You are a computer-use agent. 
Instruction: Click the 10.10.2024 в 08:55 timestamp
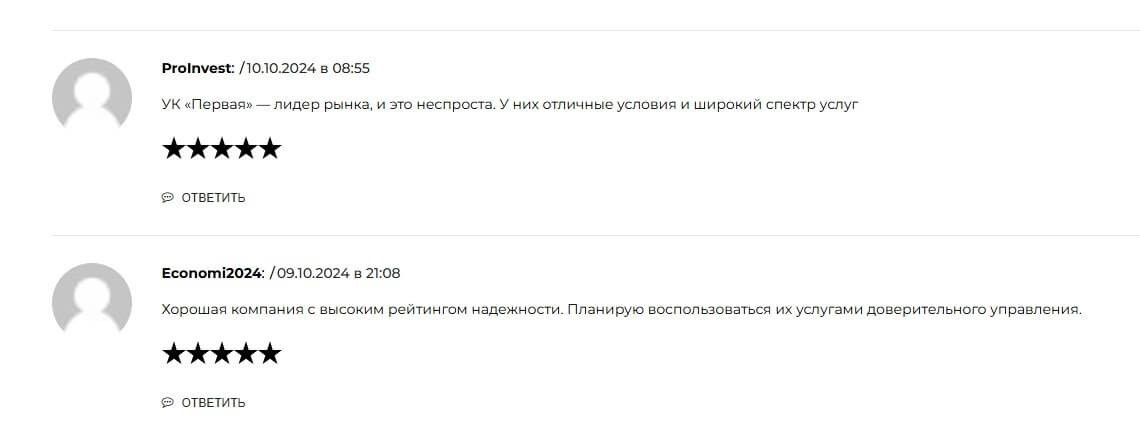[308, 68]
